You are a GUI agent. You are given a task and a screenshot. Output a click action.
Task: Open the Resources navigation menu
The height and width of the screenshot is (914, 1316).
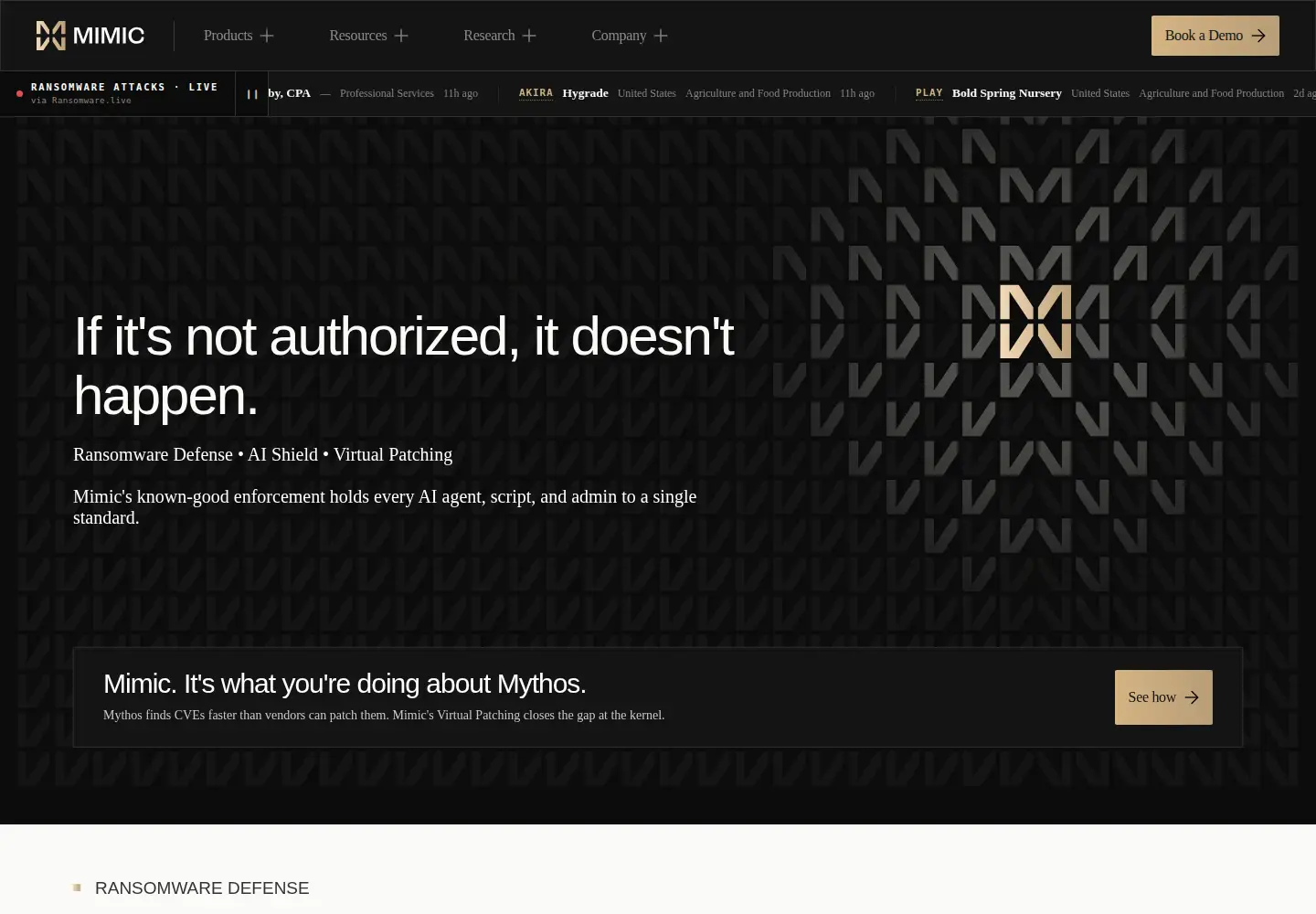point(368,36)
